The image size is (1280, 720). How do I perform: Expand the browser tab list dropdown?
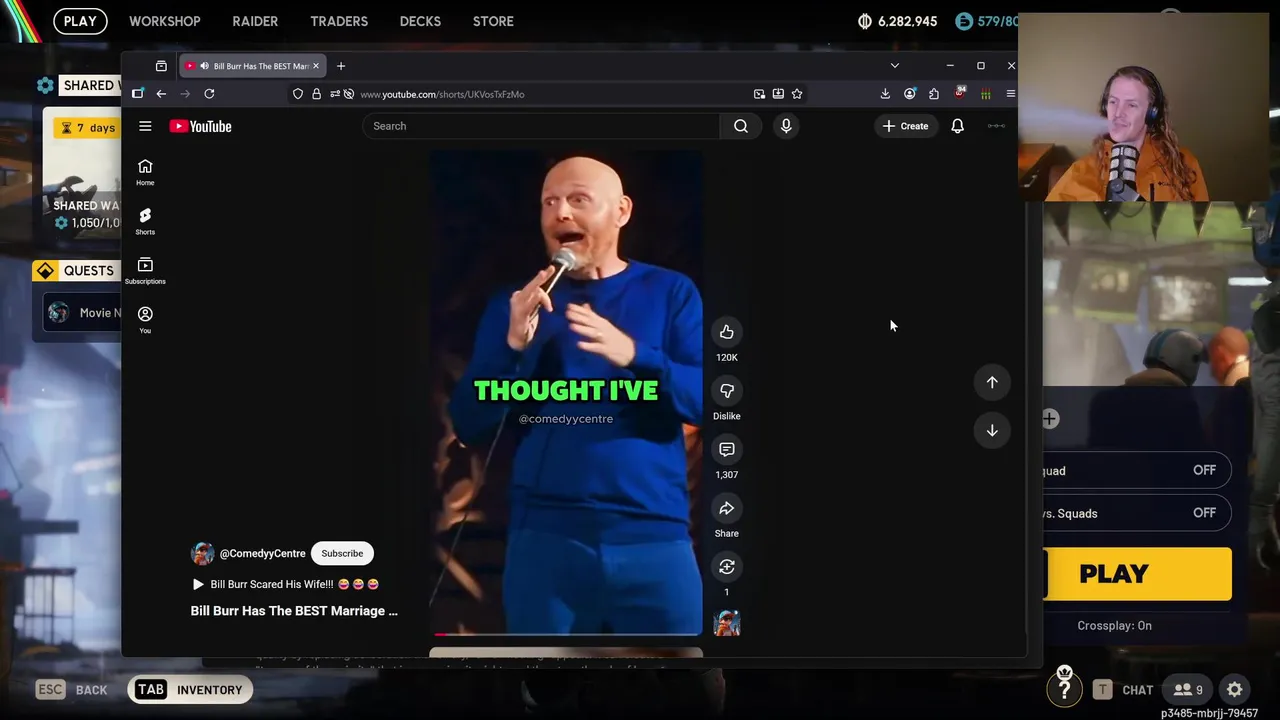click(x=894, y=66)
